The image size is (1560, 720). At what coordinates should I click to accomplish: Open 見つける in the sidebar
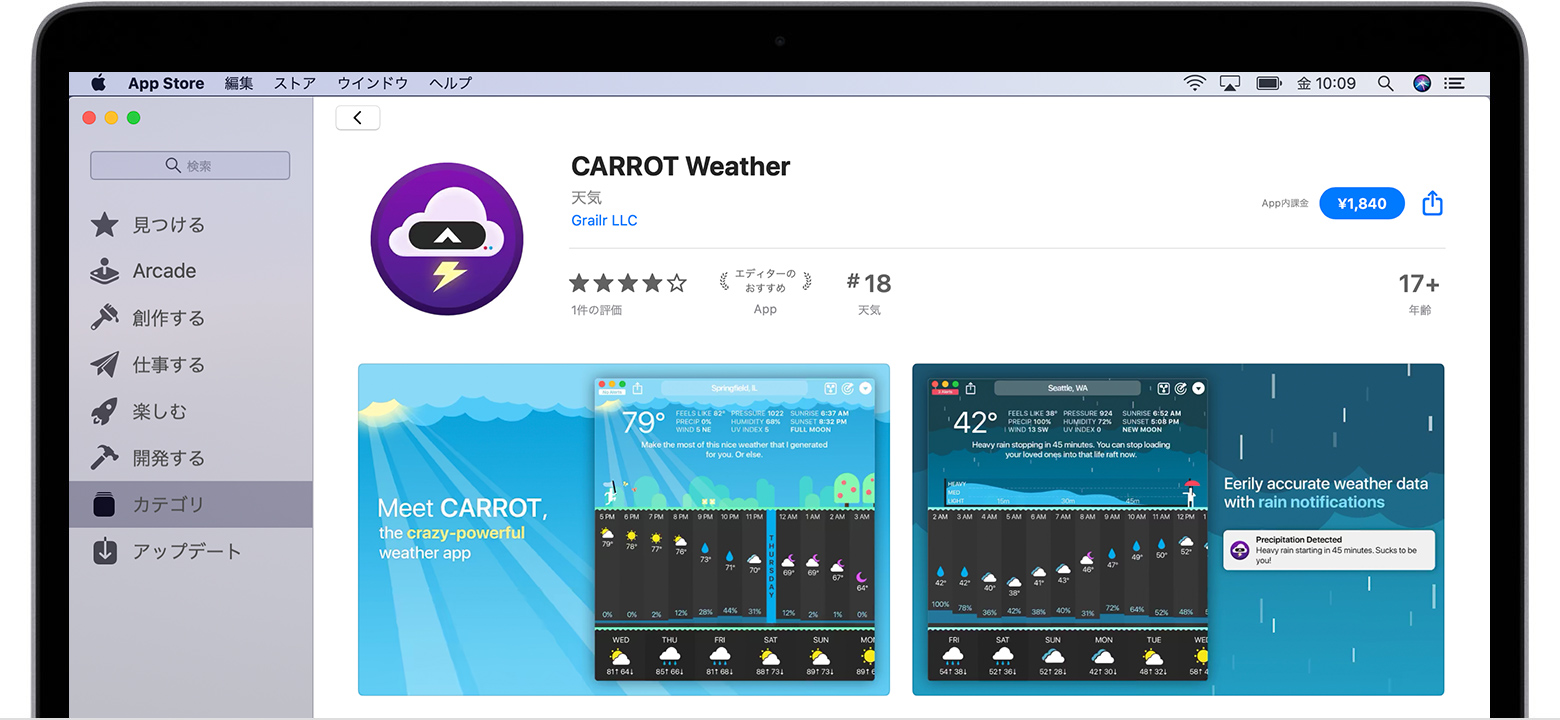pos(190,225)
